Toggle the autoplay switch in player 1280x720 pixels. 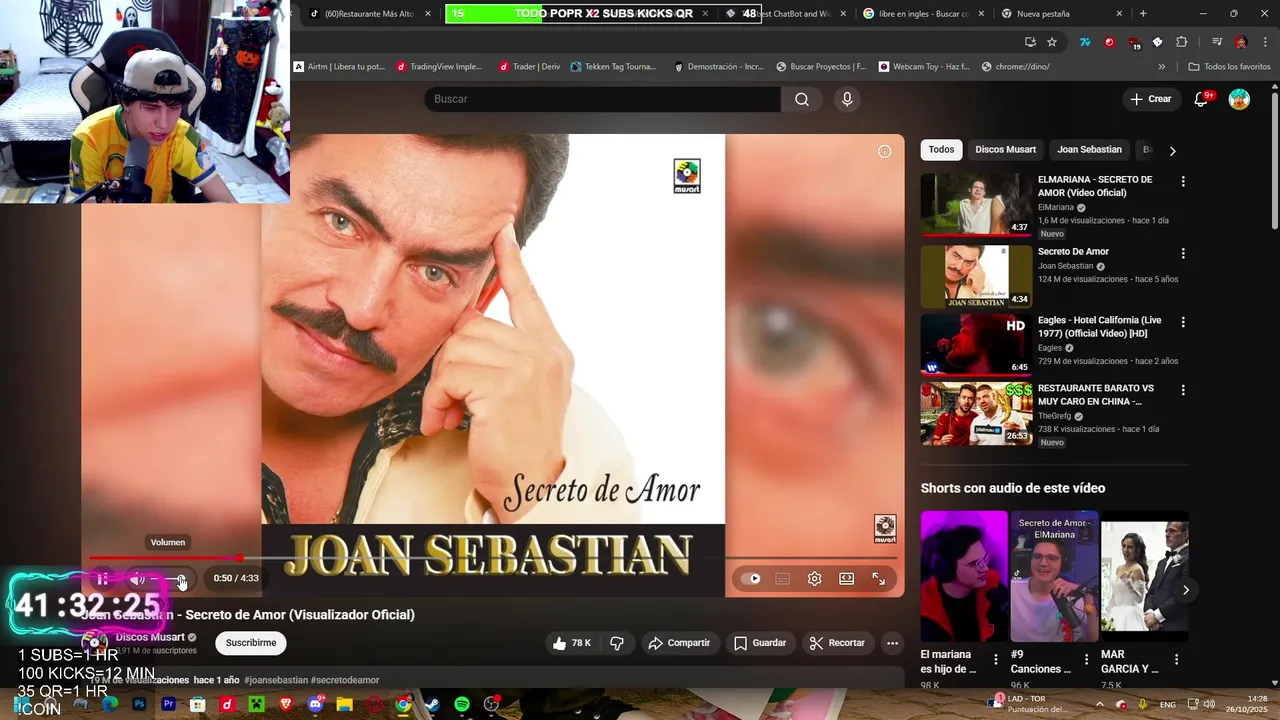pyautogui.click(x=752, y=578)
